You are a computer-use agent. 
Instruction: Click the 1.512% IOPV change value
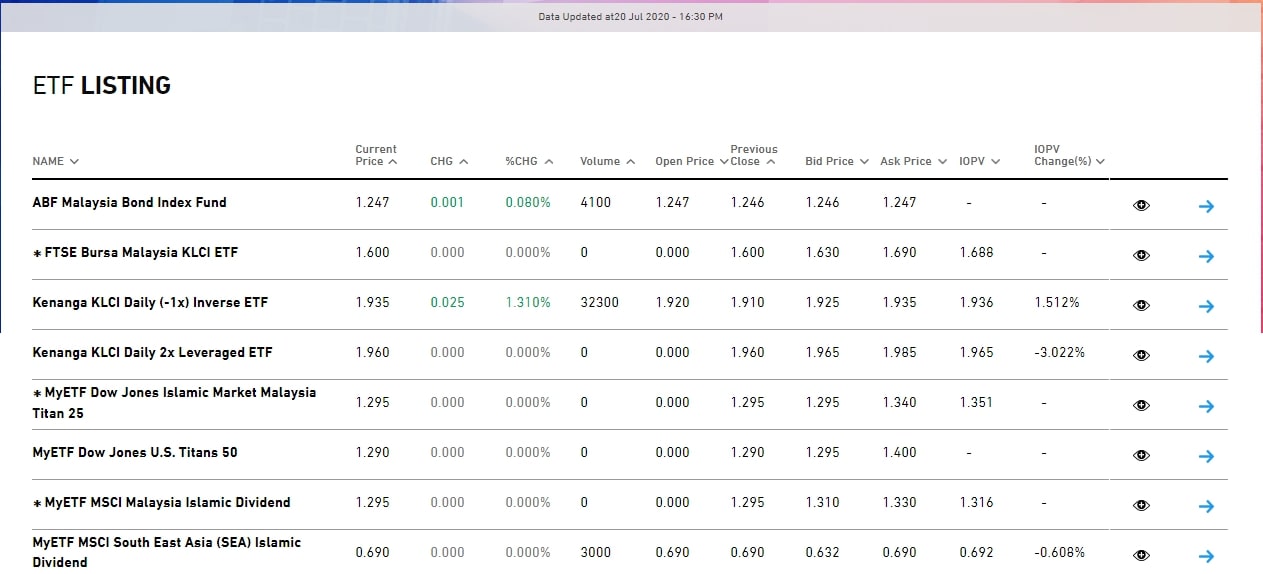click(1057, 302)
